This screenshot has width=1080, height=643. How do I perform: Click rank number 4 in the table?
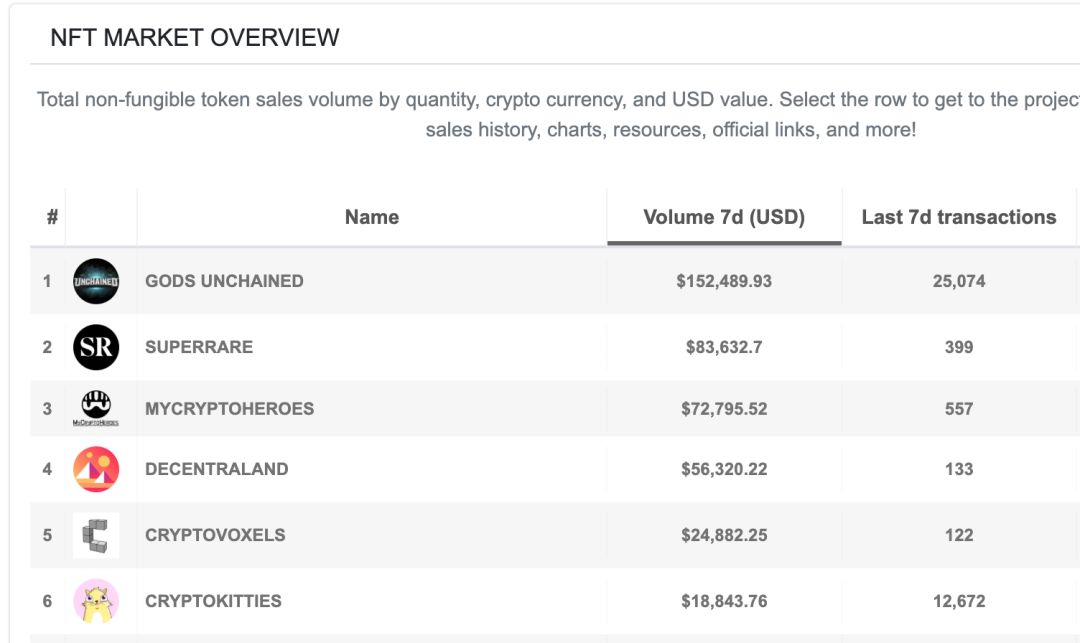click(47, 469)
